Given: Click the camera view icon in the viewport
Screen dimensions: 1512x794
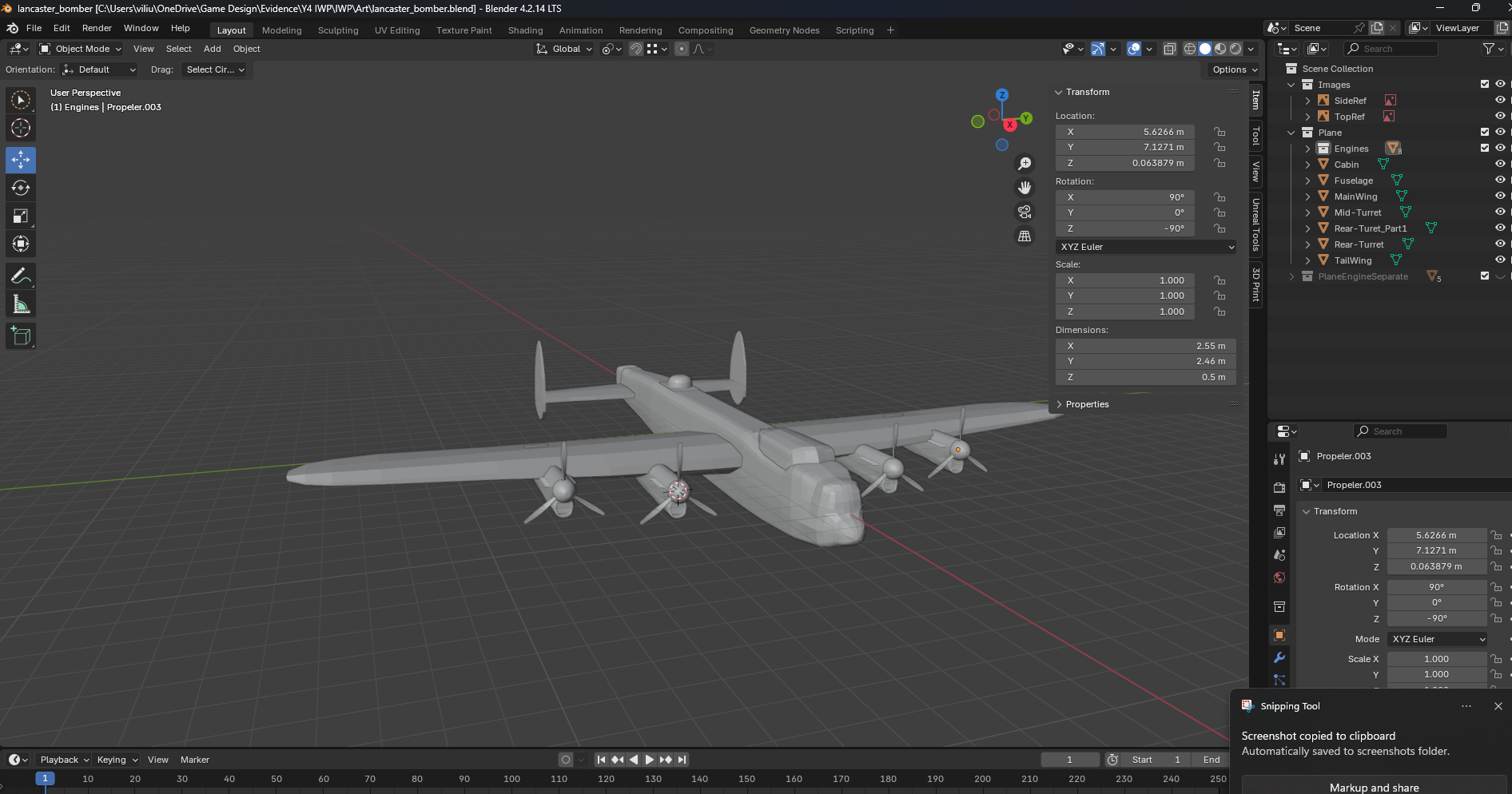Looking at the screenshot, I should pyautogui.click(x=1024, y=212).
